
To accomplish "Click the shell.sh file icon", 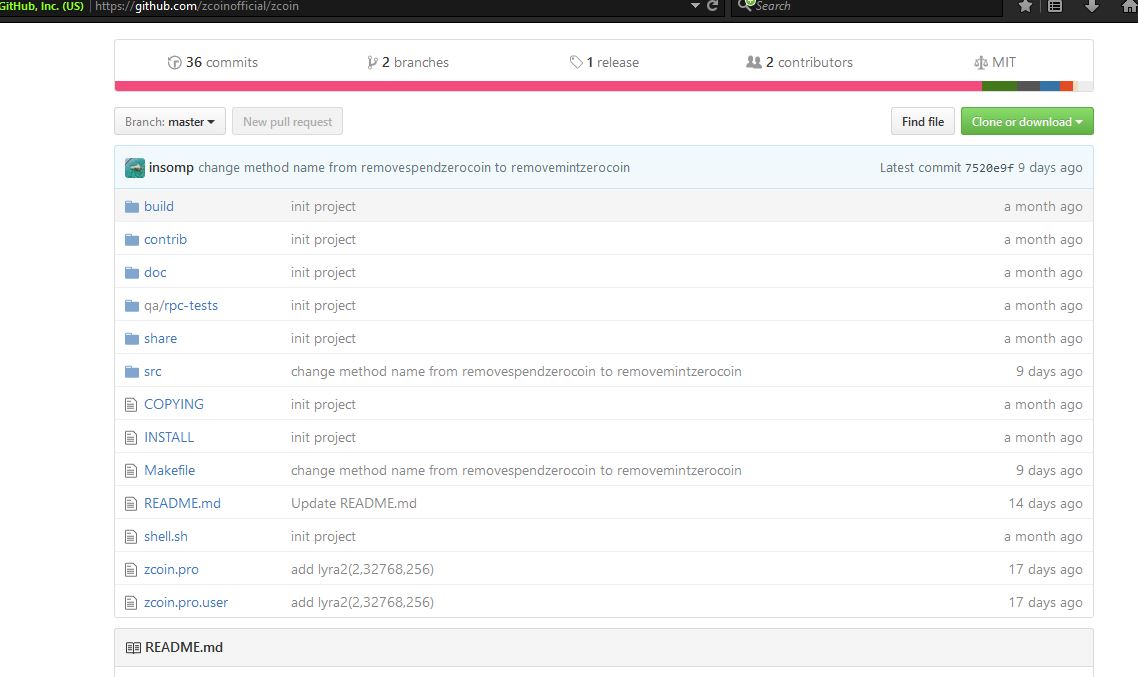I will 131,537.
